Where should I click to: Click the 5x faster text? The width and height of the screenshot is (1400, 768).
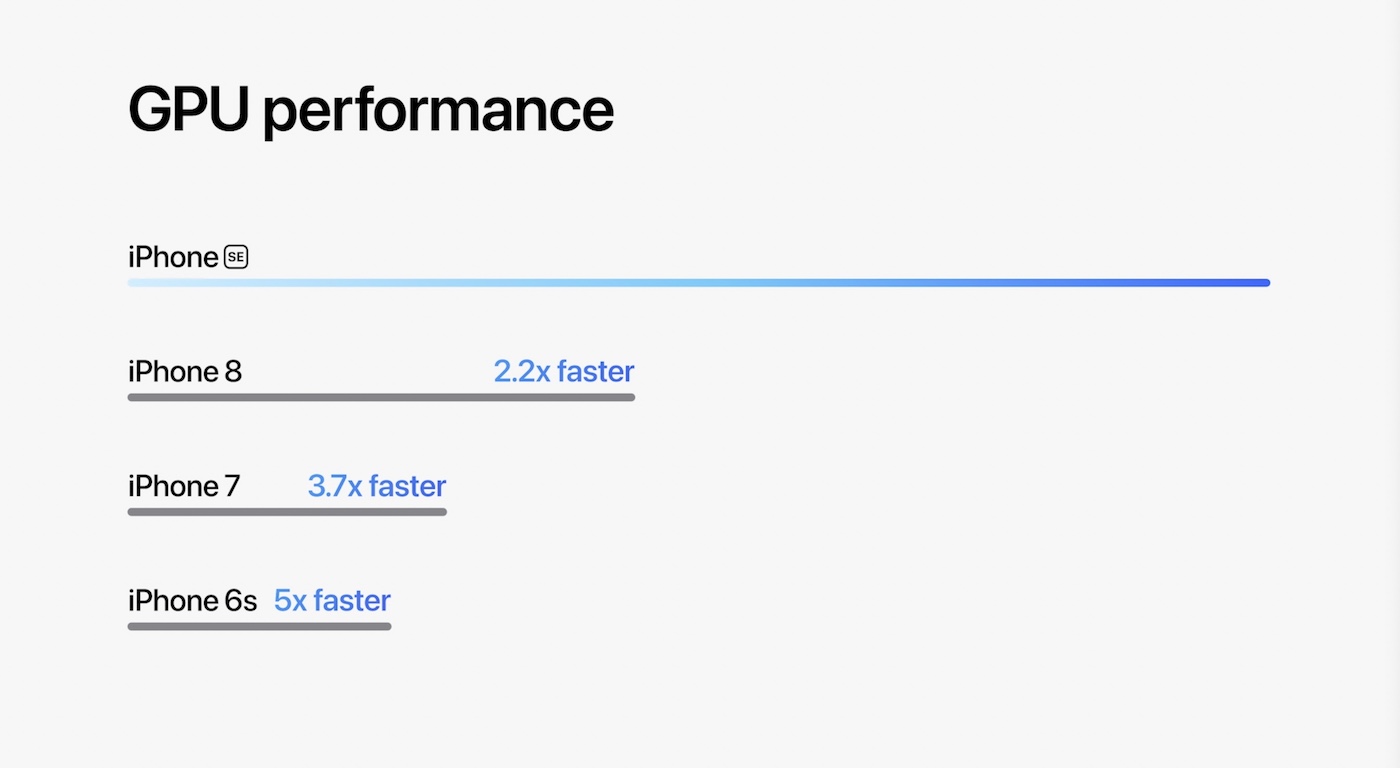click(x=332, y=600)
